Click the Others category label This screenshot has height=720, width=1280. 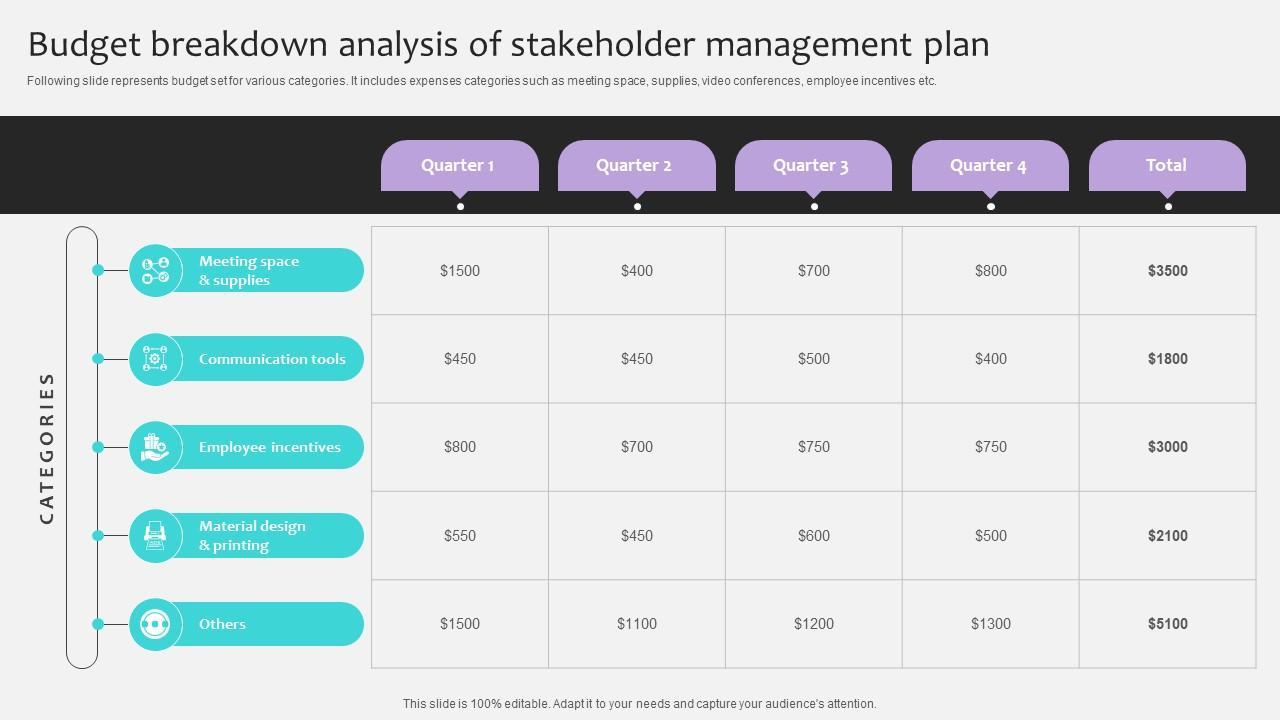pos(222,624)
